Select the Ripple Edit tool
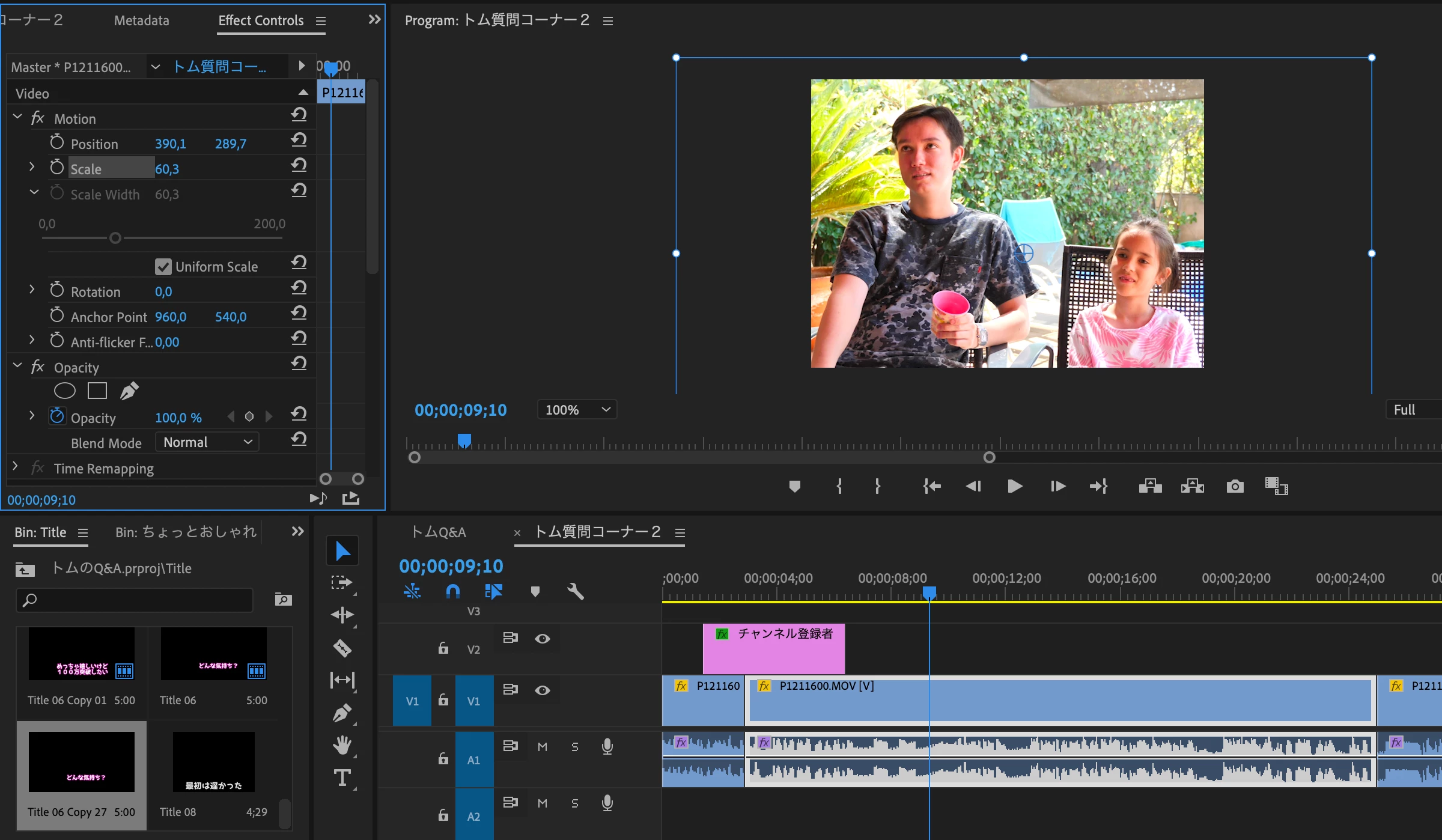Screen dimensions: 1442x840 pyautogui.click(x=342, y=615)
